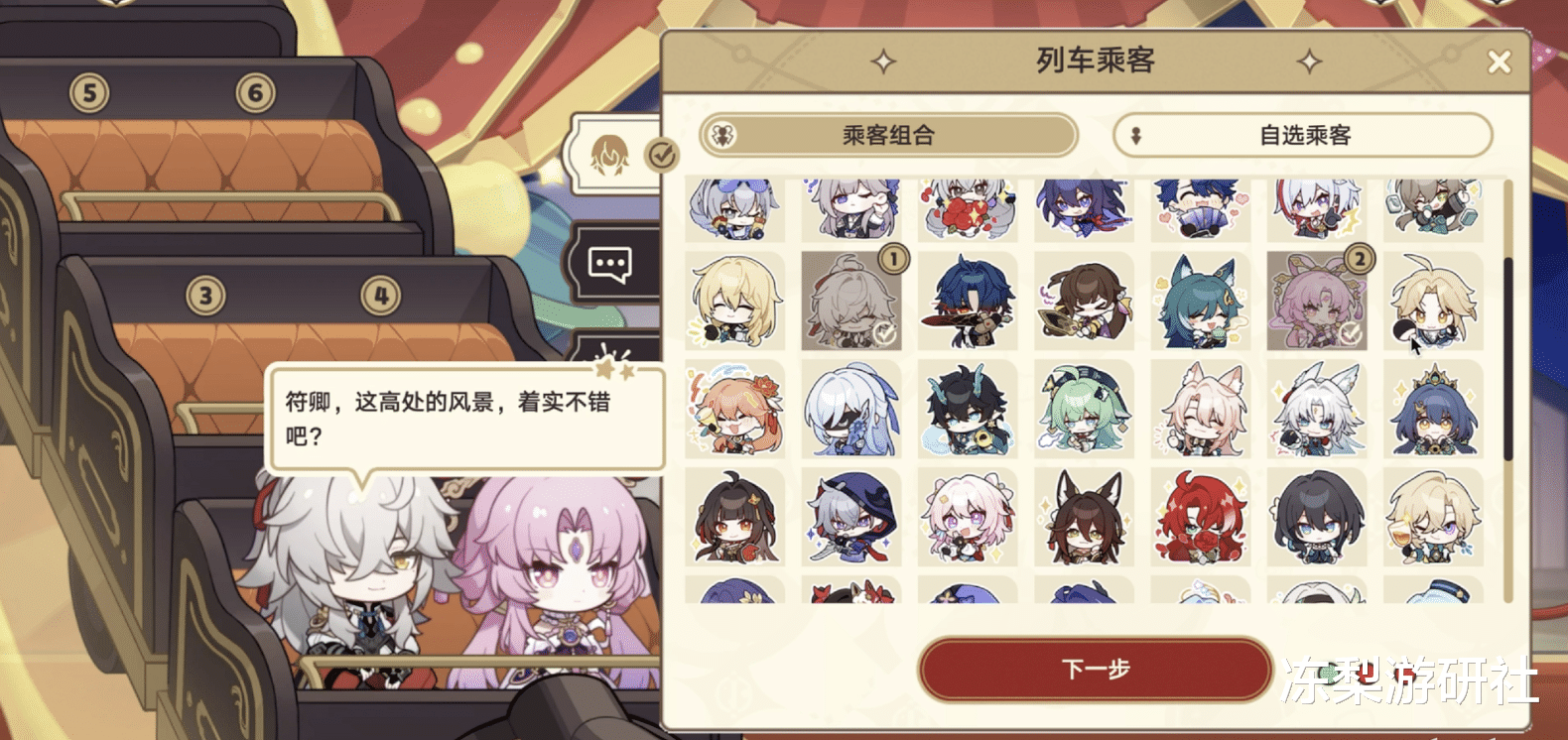Screen dimensions: 1568x740
Task: Close the 列车乘客 panel
Action: click(x=1499, y=62)
